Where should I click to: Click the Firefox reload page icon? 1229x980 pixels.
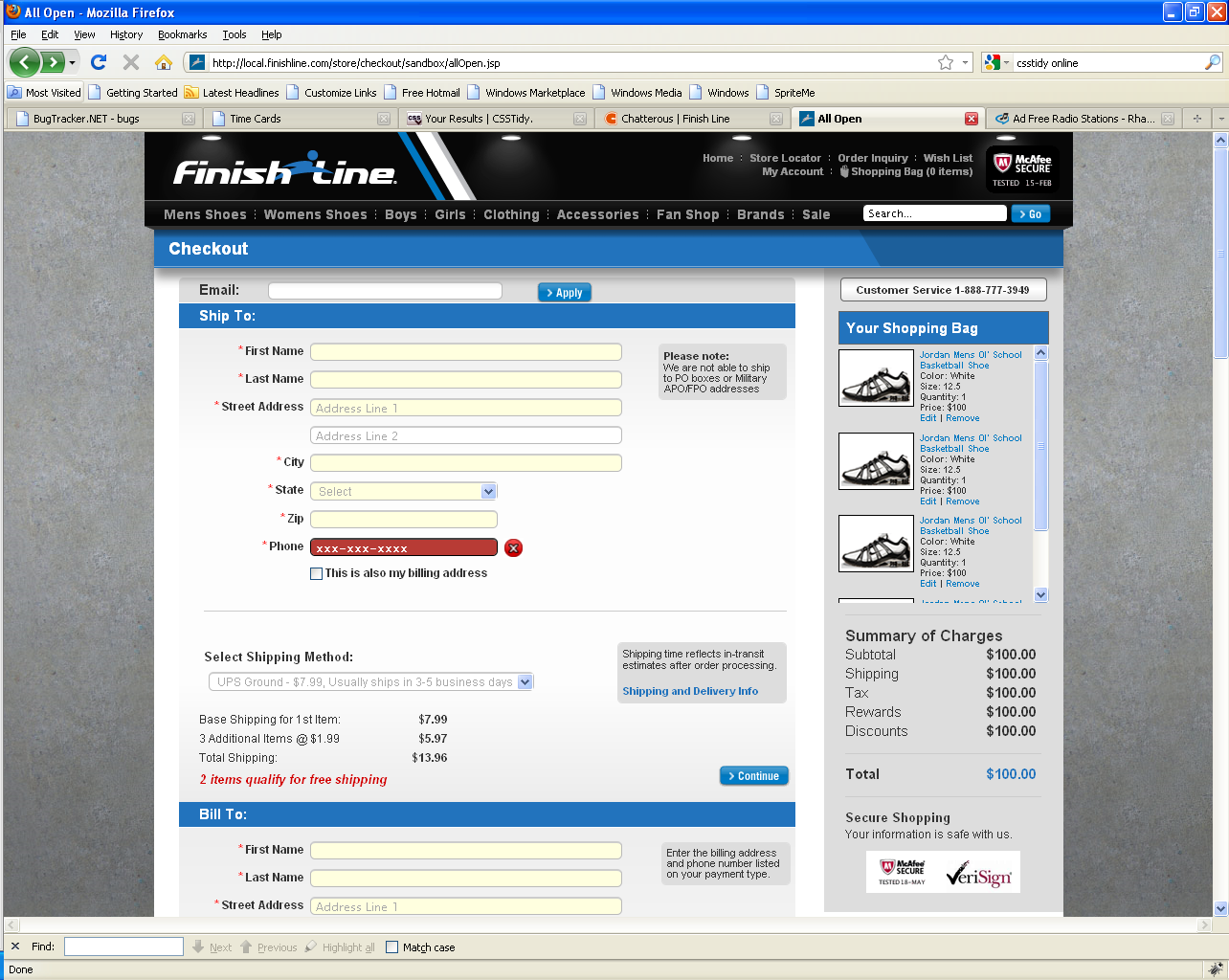98,62
